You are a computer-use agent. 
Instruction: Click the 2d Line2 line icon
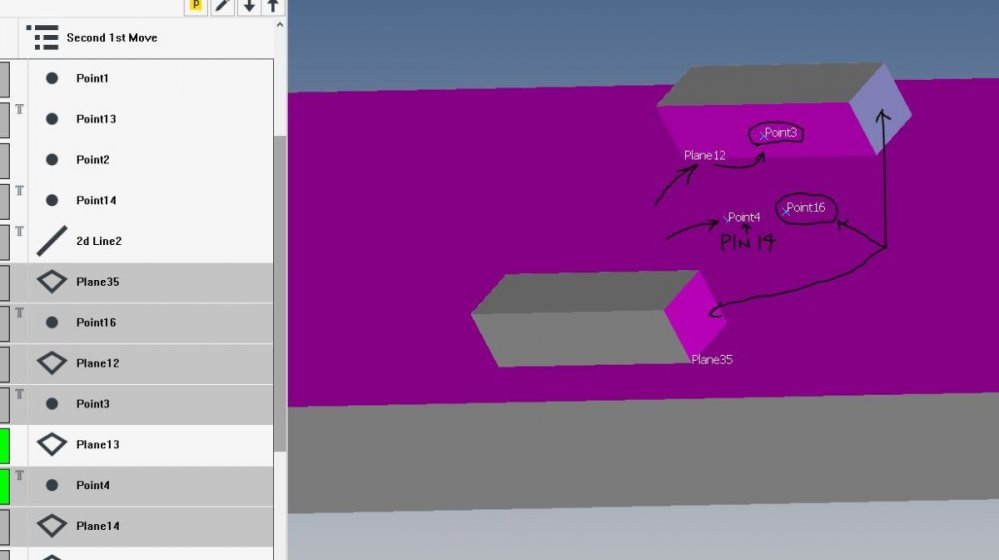point(52,241)
